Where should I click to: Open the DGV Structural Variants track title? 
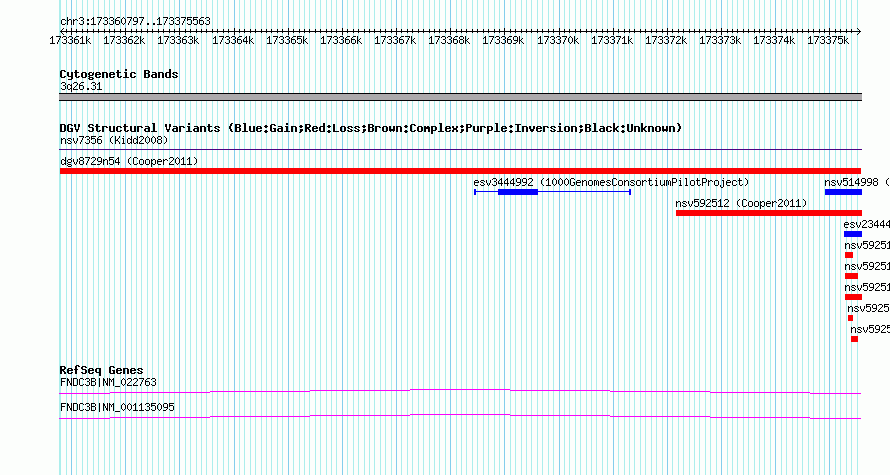click(371, 128)
